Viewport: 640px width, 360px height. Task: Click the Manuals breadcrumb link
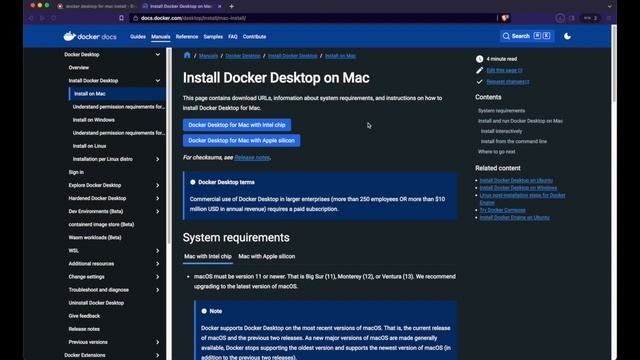coord(208,56)
